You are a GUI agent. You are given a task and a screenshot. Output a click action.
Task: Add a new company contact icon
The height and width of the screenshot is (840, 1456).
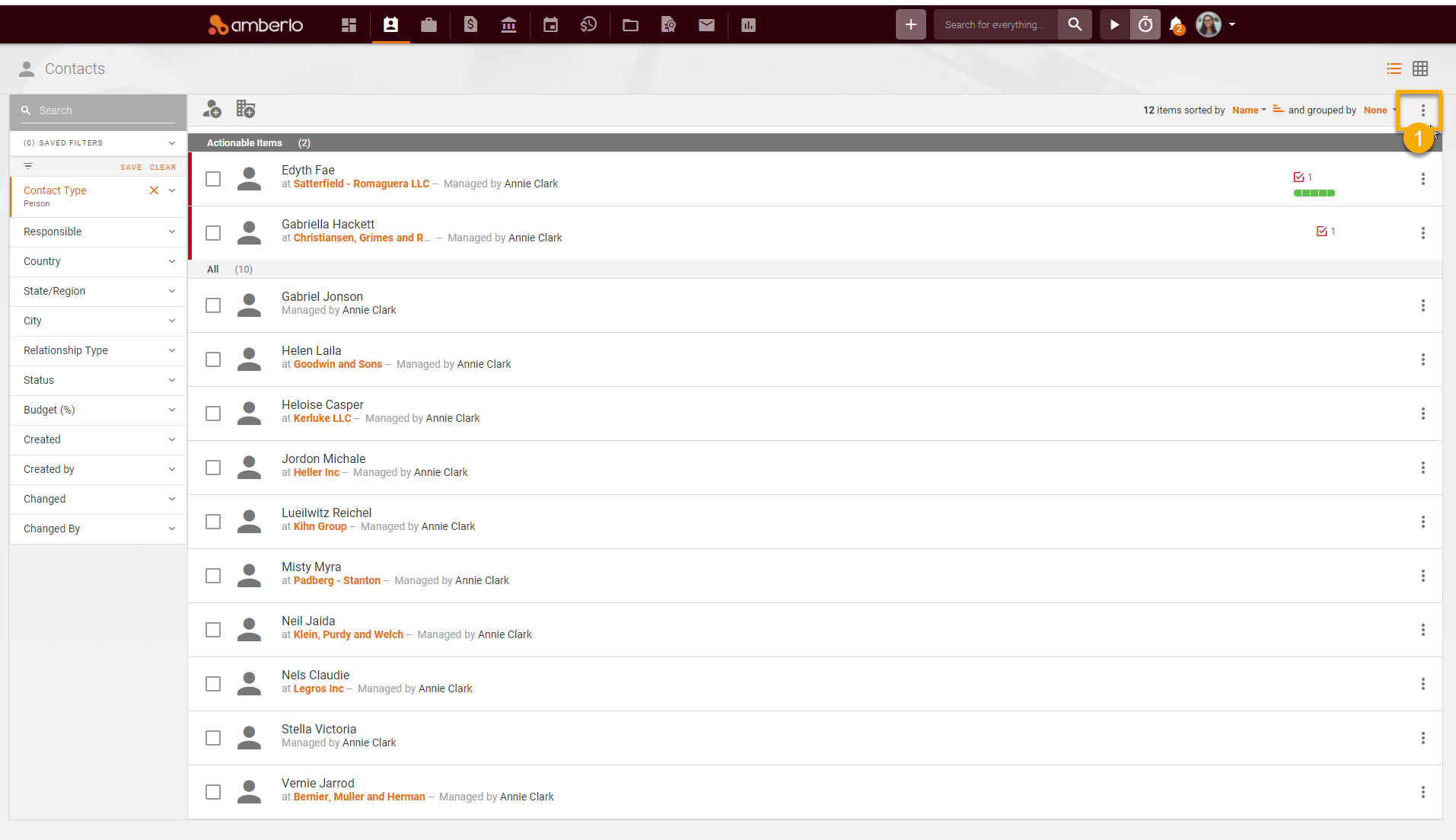[x=245, y=110]
